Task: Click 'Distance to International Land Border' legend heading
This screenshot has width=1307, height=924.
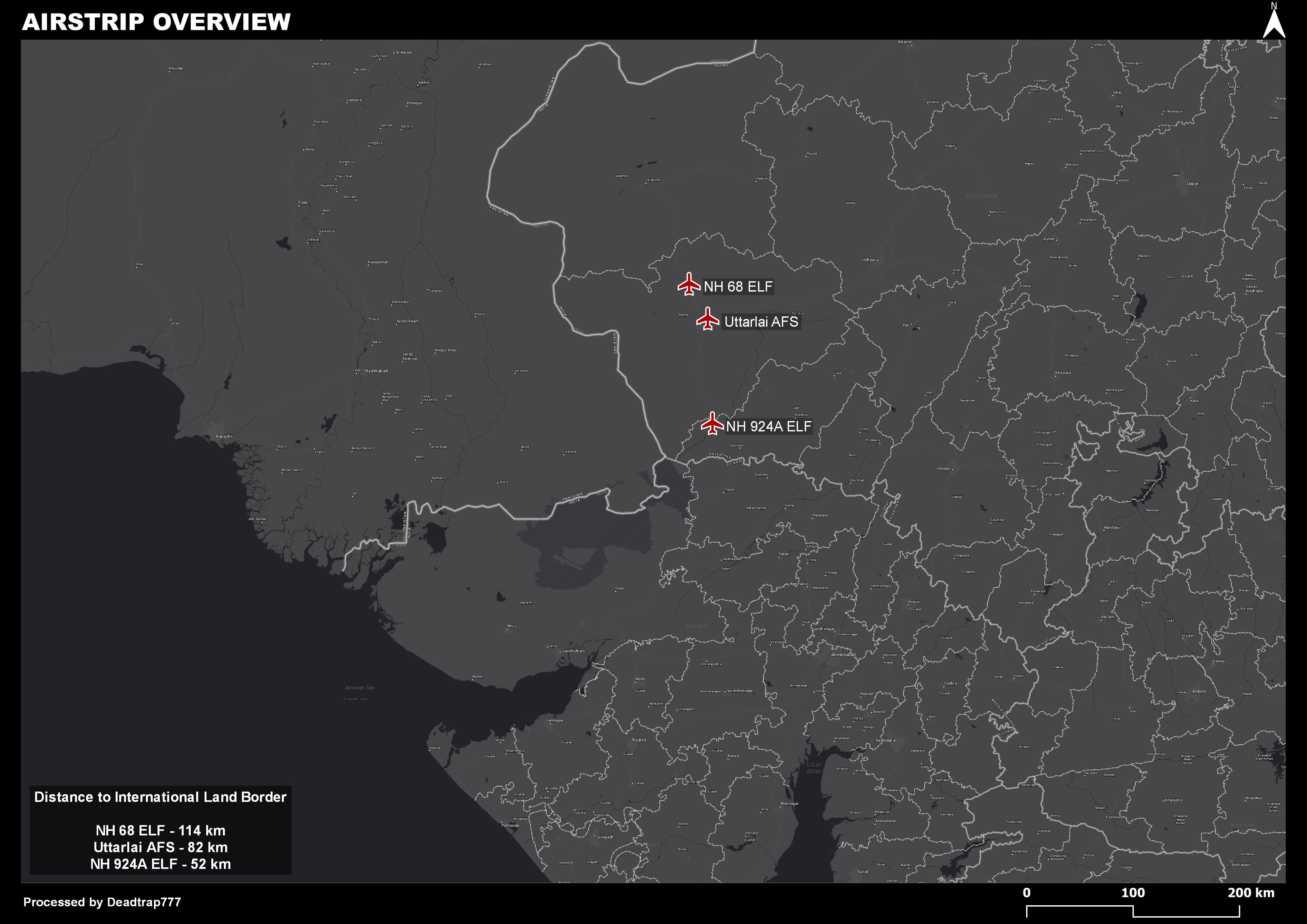Action: [160, 797]
